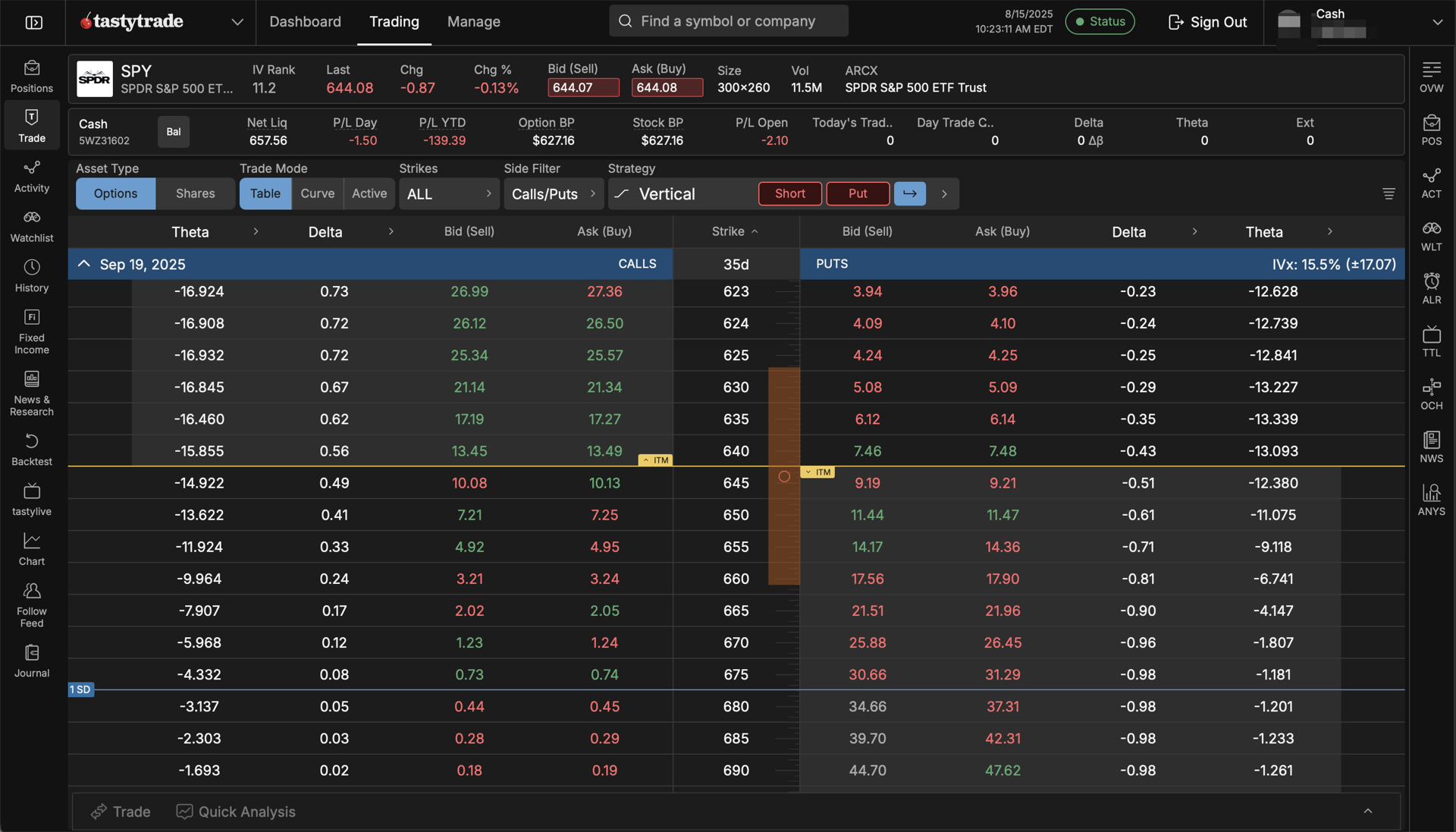Viewport: 1456px width, 832px height.
Task: Switch trade mode to Curve
Action: coord(317,194)
